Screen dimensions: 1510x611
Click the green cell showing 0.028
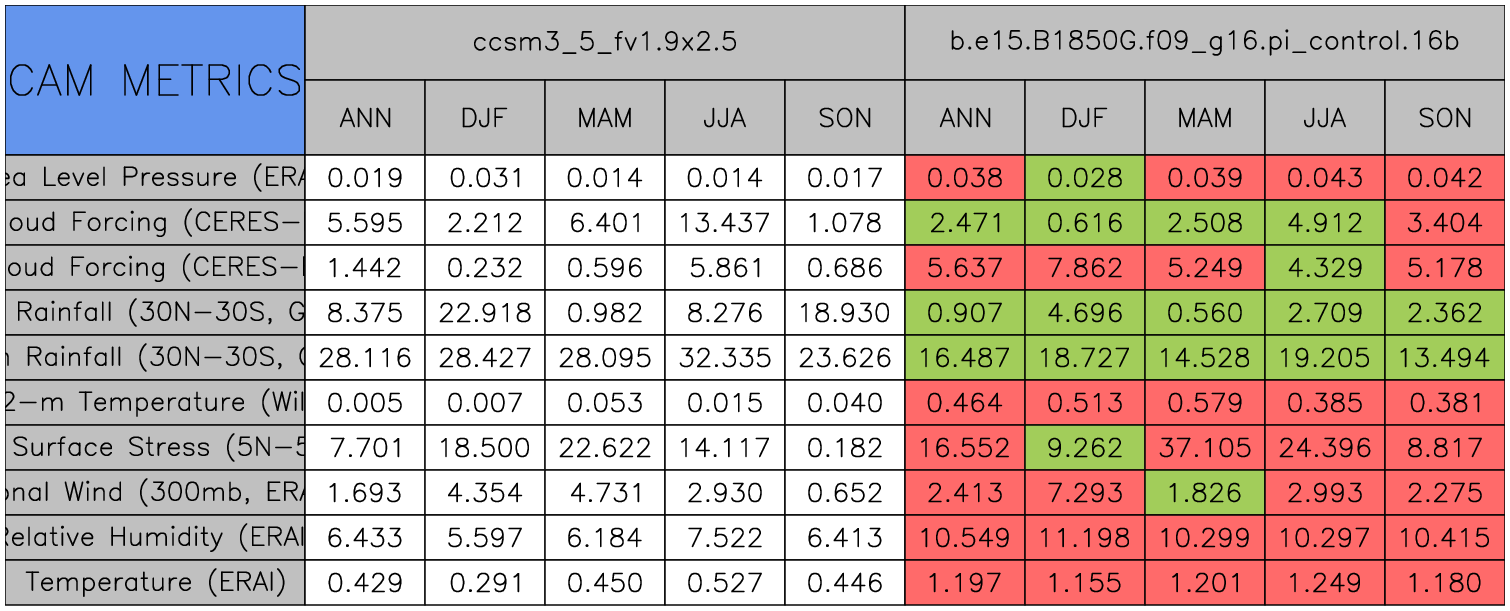(1084, 178)
